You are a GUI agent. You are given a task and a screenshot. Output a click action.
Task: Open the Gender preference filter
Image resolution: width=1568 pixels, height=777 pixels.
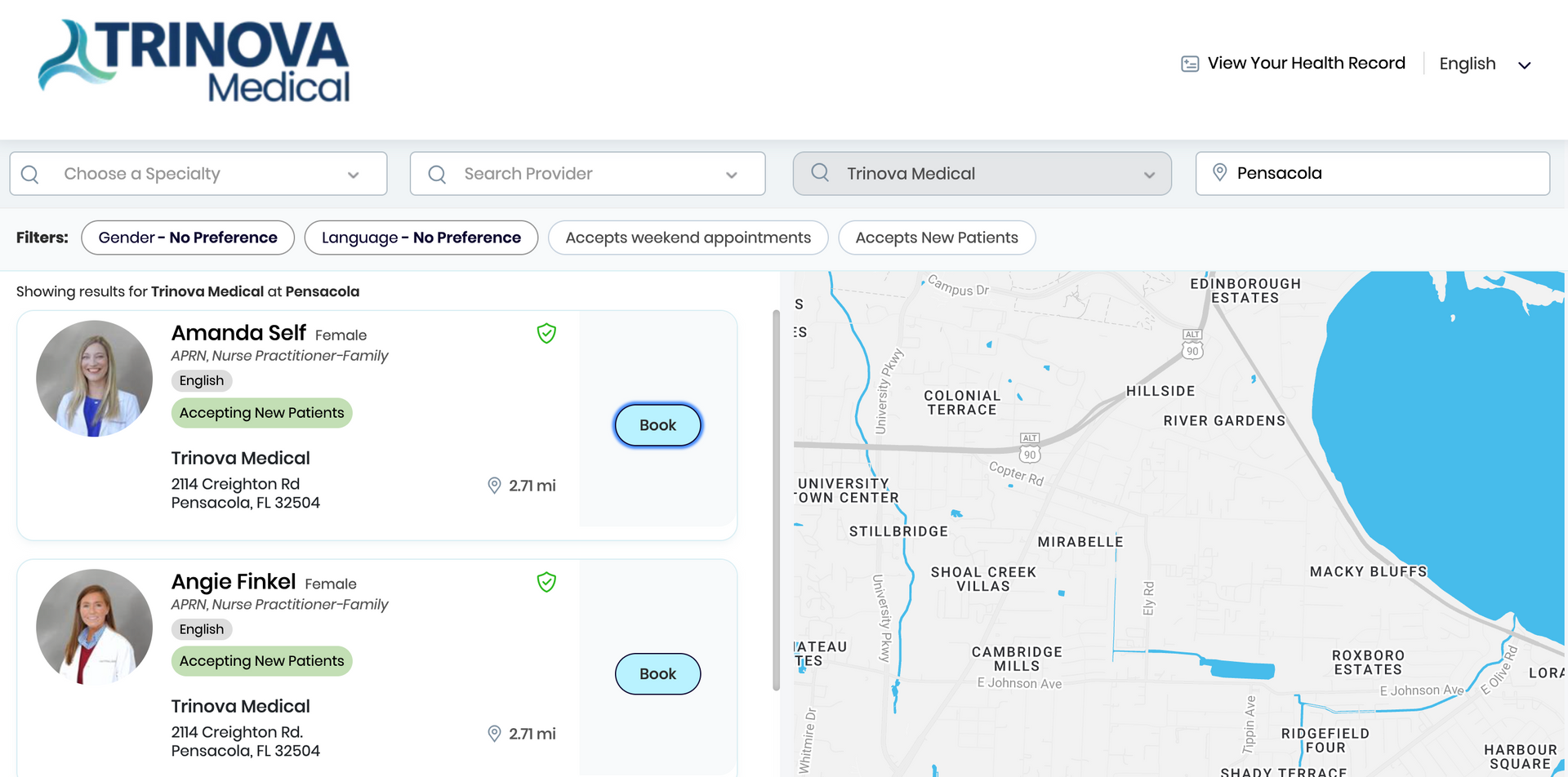click(188, 238)
